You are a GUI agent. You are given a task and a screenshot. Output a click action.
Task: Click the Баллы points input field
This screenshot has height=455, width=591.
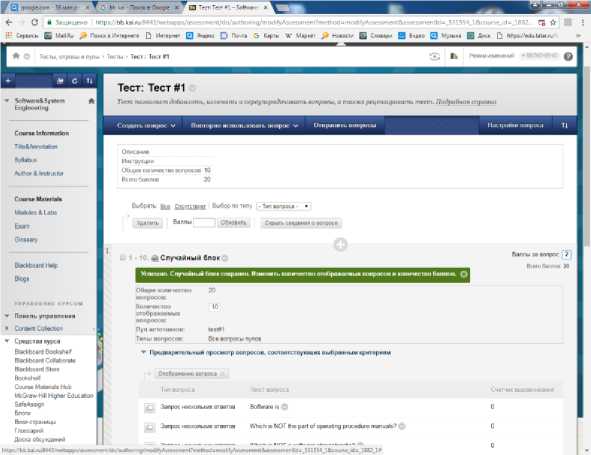[204, 222]
